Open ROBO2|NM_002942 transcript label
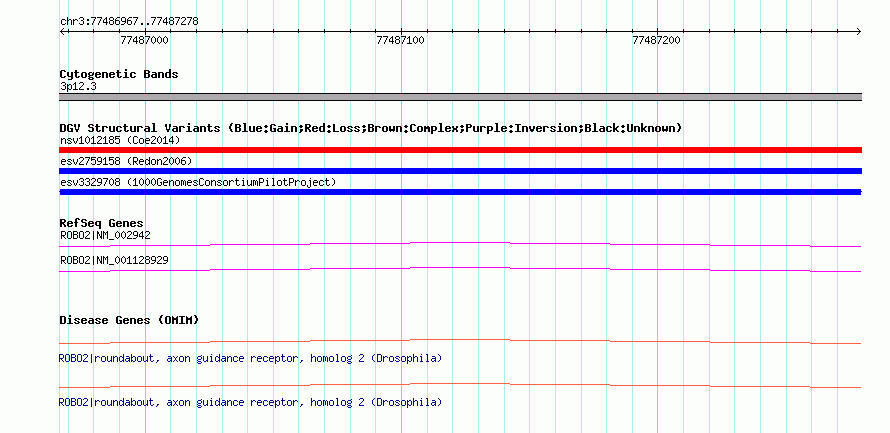Viewport: 890px width, 433px height. [x=105, y=235]
